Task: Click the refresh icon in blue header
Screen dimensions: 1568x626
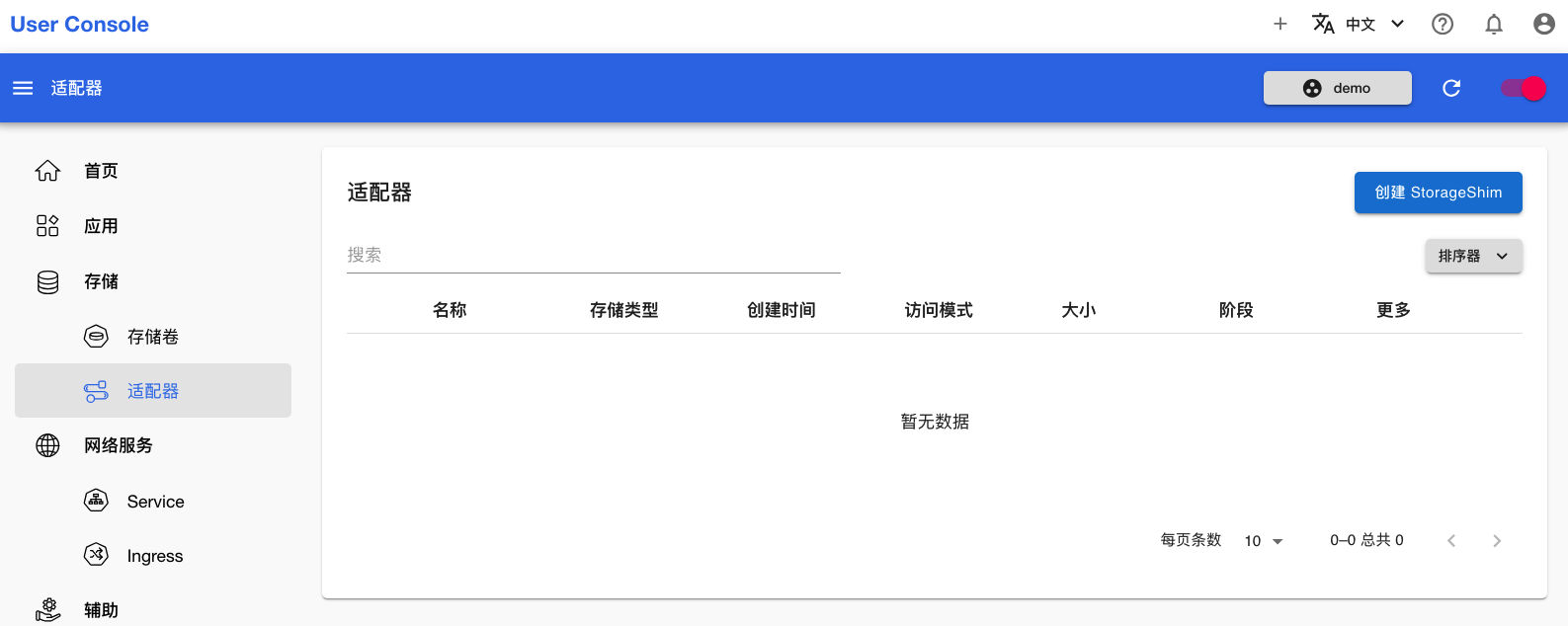Action: 1451,88
